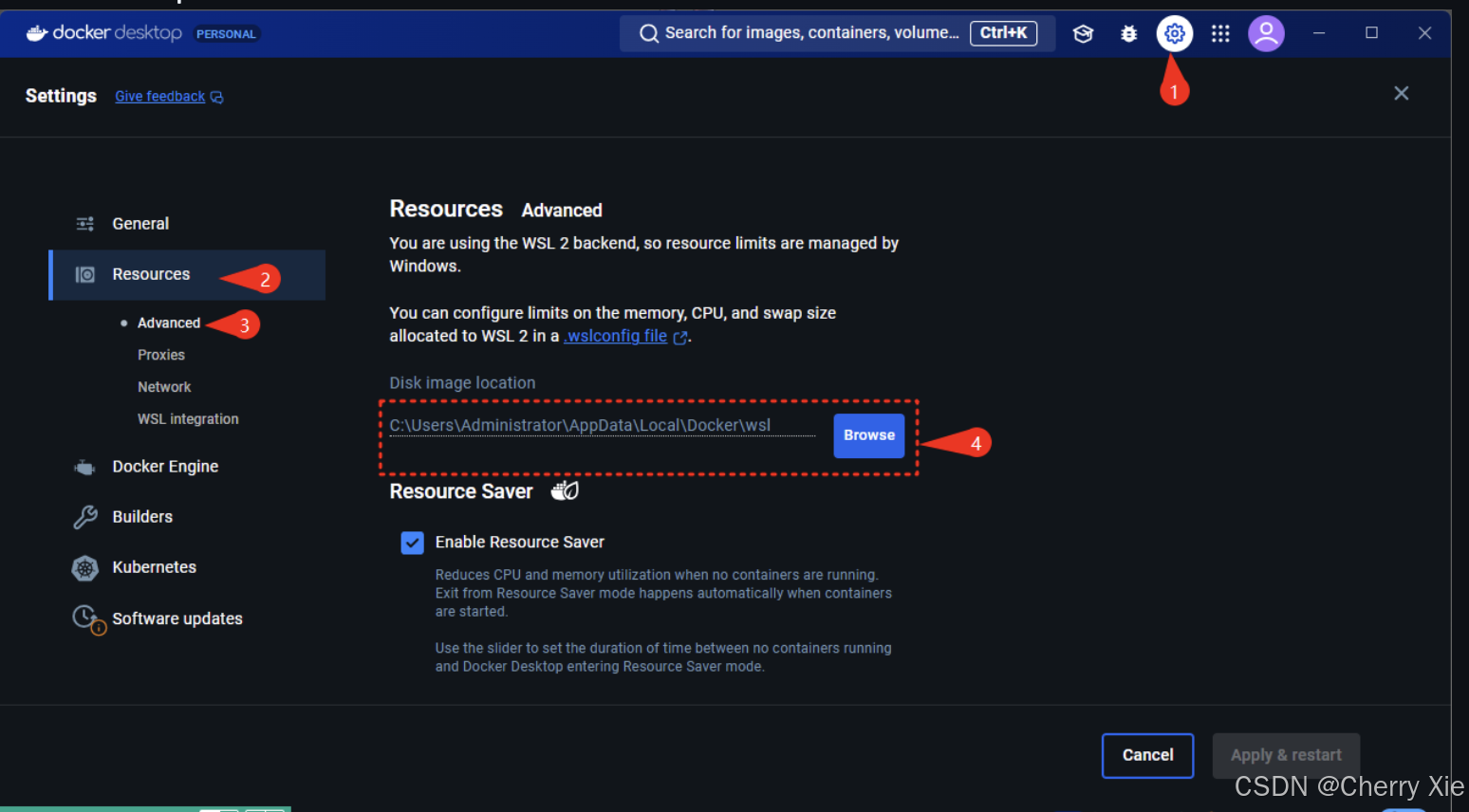Open the user account avatar
Image resolution: width=1469 pixels, height=812 pixels.
tap(1266, 34)
